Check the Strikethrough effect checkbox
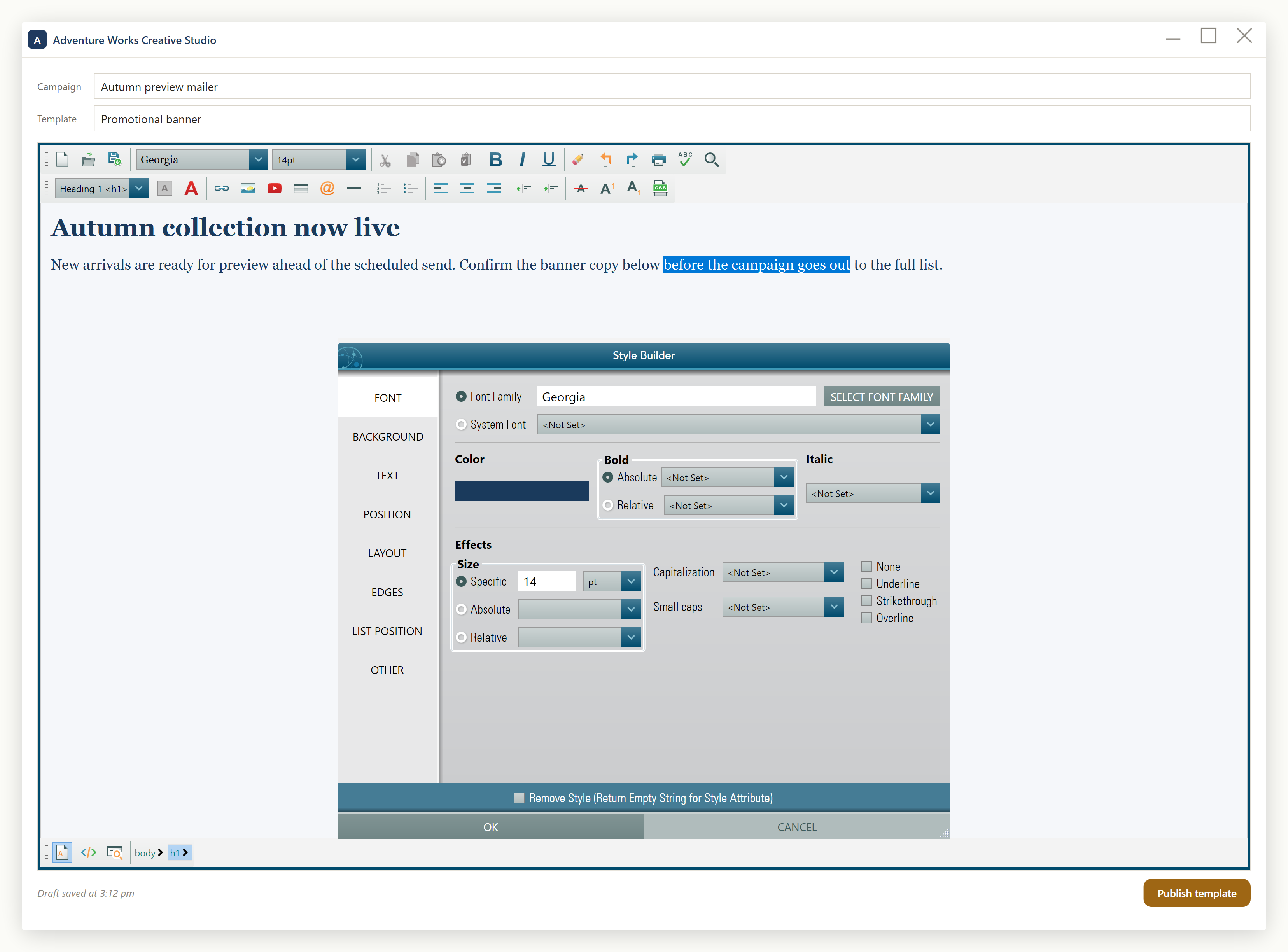 (x=866, y=601)
